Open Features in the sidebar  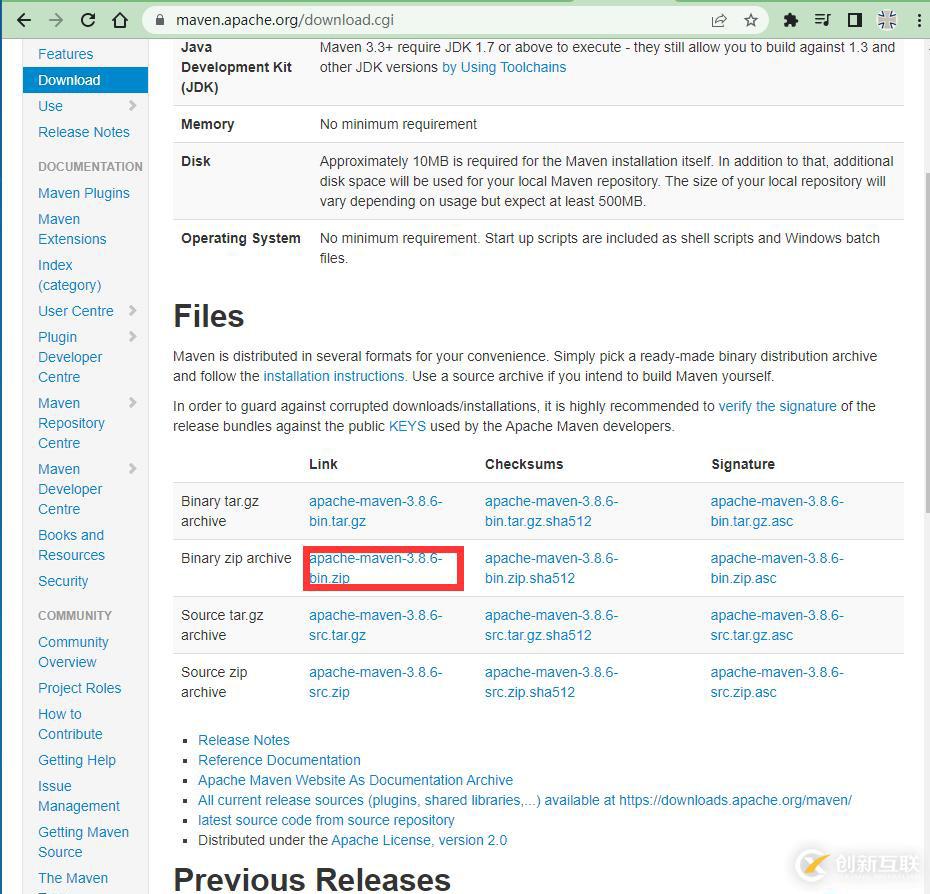pos(65,54)
